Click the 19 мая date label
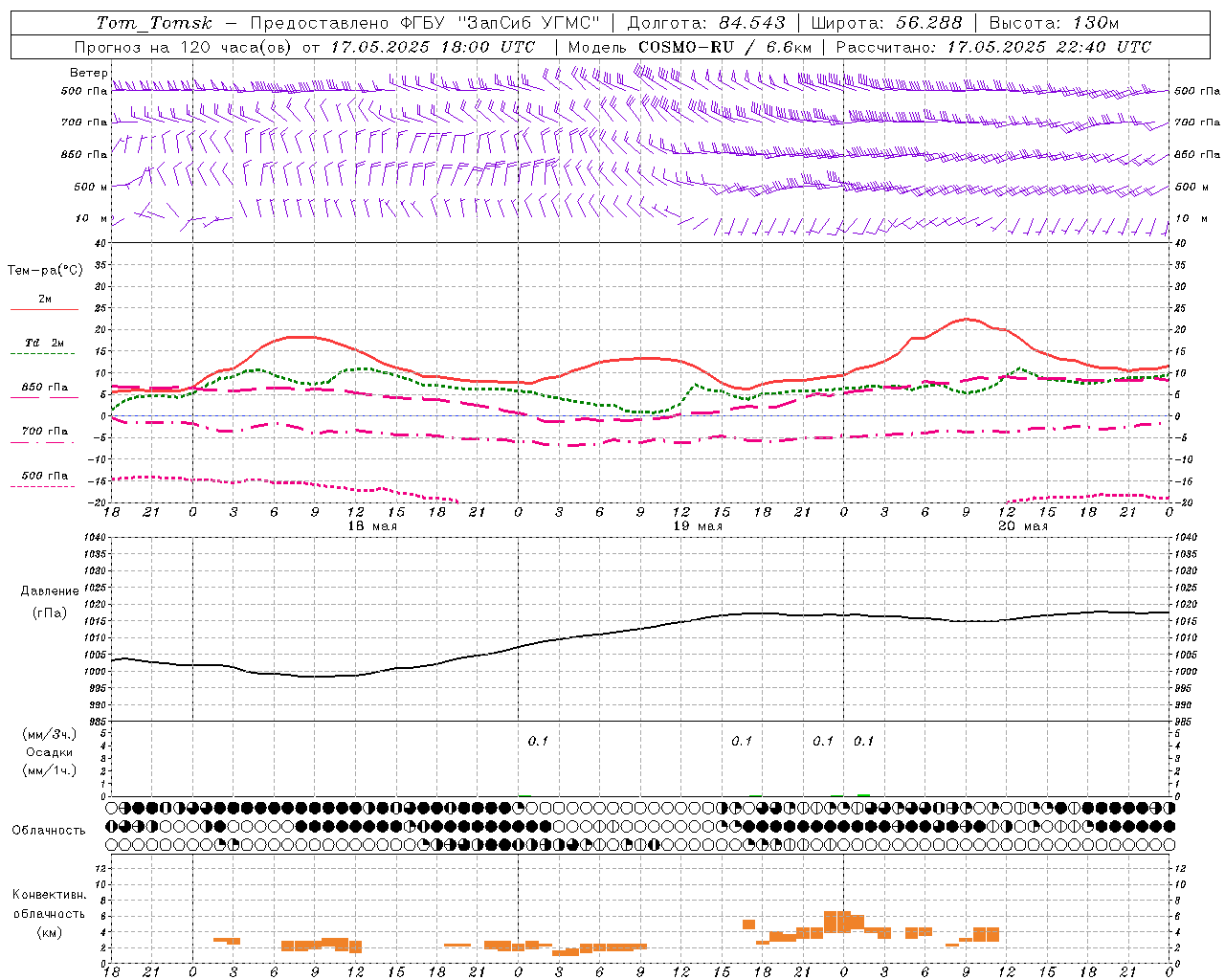1225x980 pixels. coord(698,526)
